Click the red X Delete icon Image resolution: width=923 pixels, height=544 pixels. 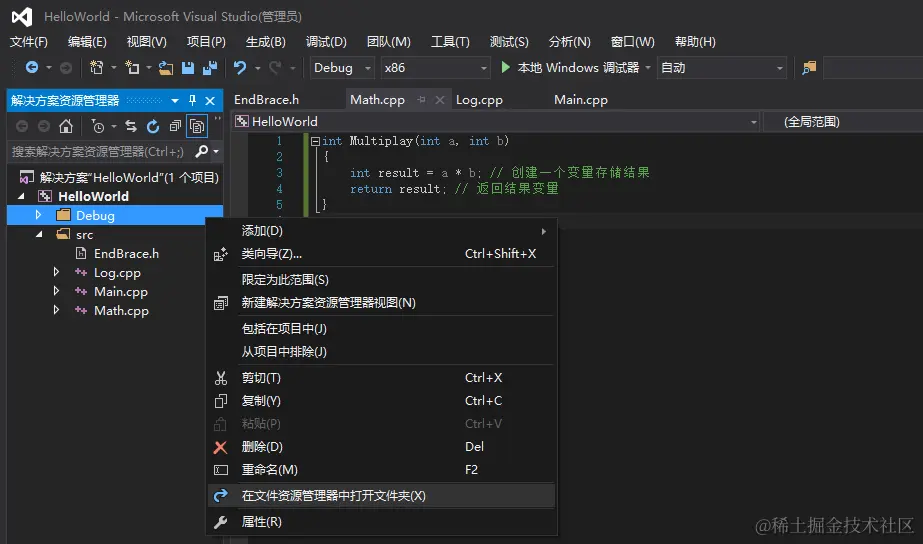tap(220, 447)
